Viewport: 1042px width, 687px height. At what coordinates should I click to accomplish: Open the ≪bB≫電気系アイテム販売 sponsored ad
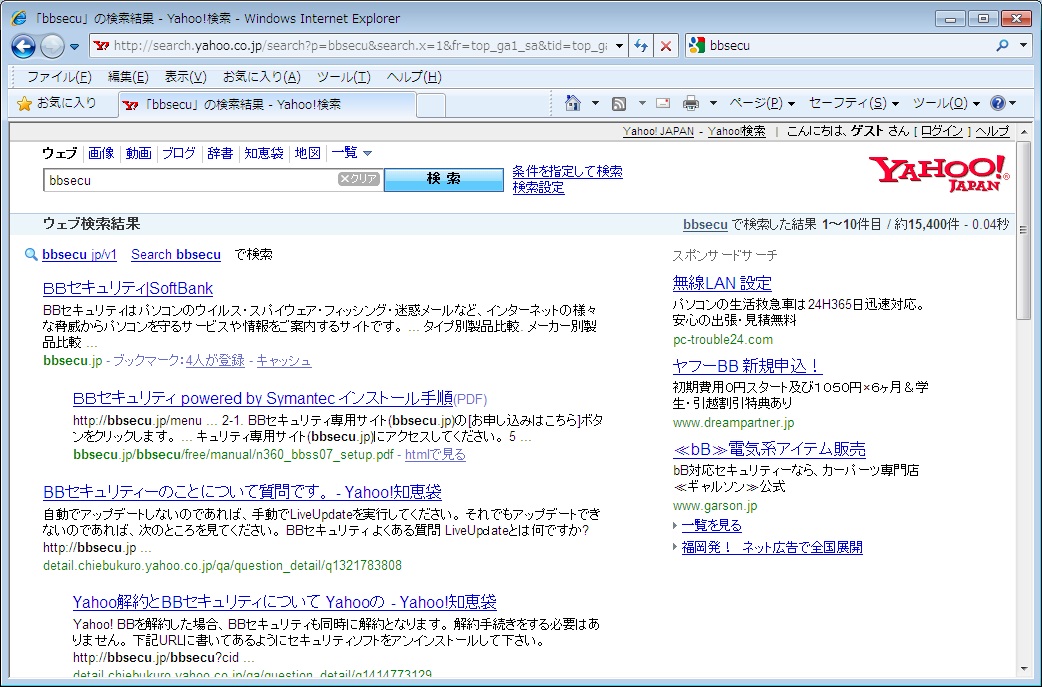[770, 449]
